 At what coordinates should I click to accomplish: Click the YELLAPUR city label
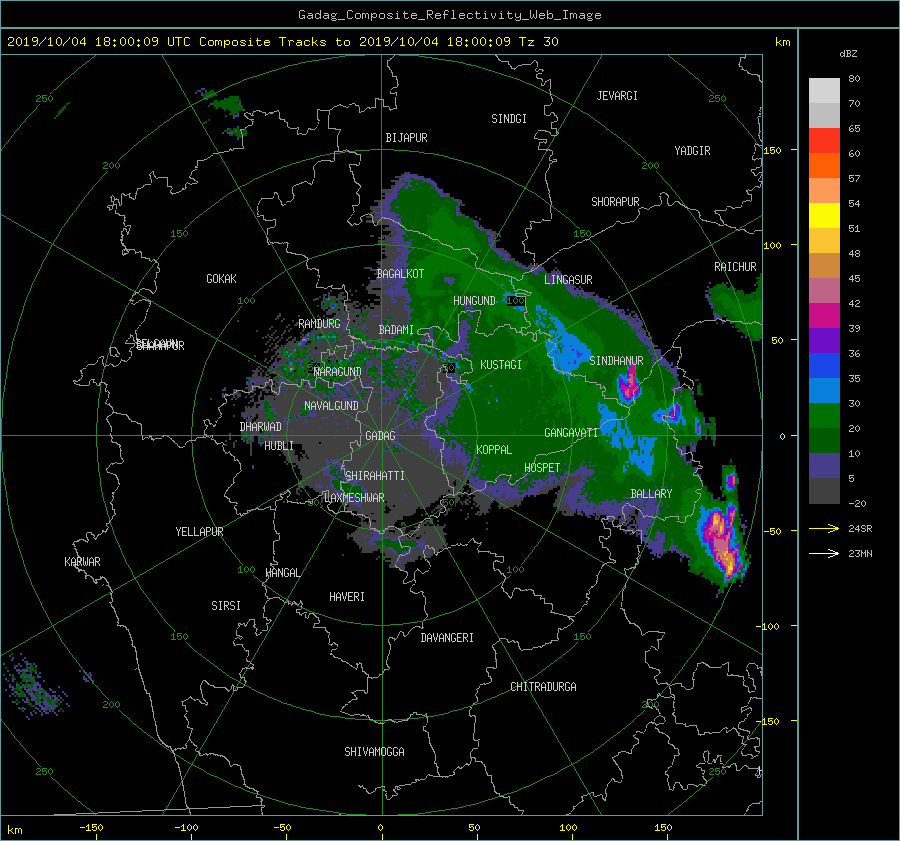199,532
